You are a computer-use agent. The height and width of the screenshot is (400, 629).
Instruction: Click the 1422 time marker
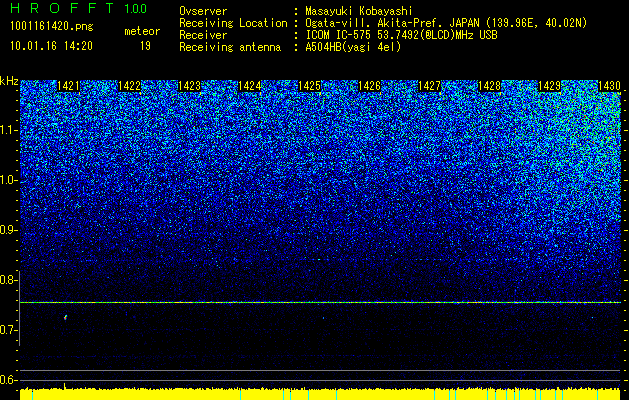click(130, 86)
